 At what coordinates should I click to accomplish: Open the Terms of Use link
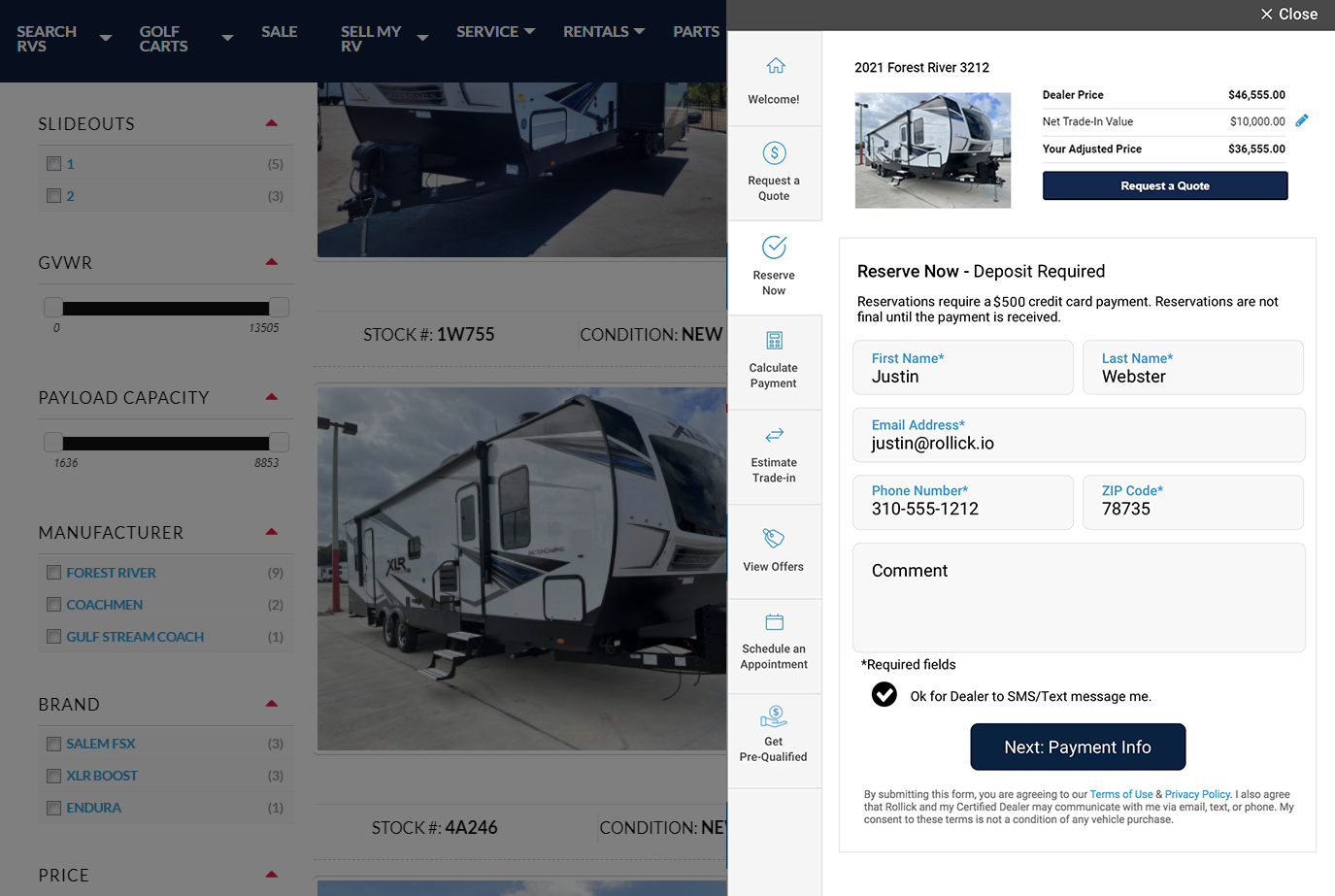pyautogui.click(x=1120, y=794)
